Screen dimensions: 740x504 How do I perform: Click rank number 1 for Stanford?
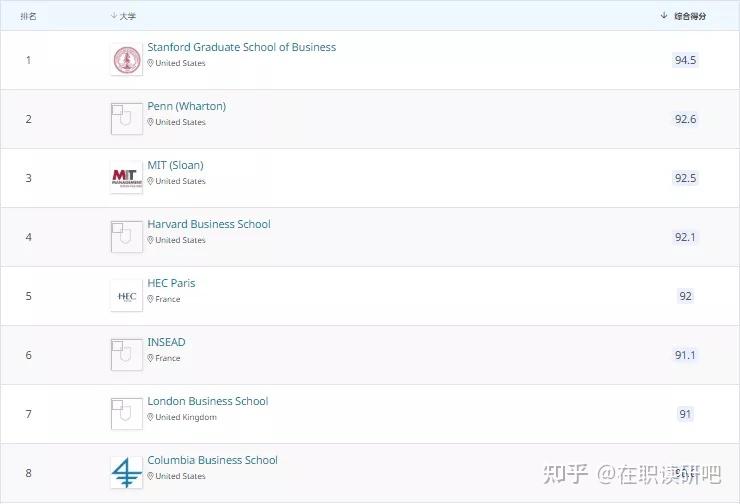coord(28,60)
